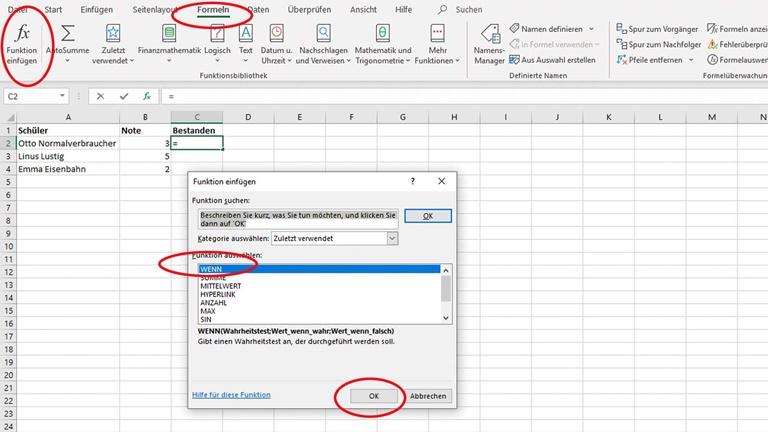This screenshot has height=432, width=768.
Task: Select the Note header cell
Action: pyautogui.click(x=145, y=130)
